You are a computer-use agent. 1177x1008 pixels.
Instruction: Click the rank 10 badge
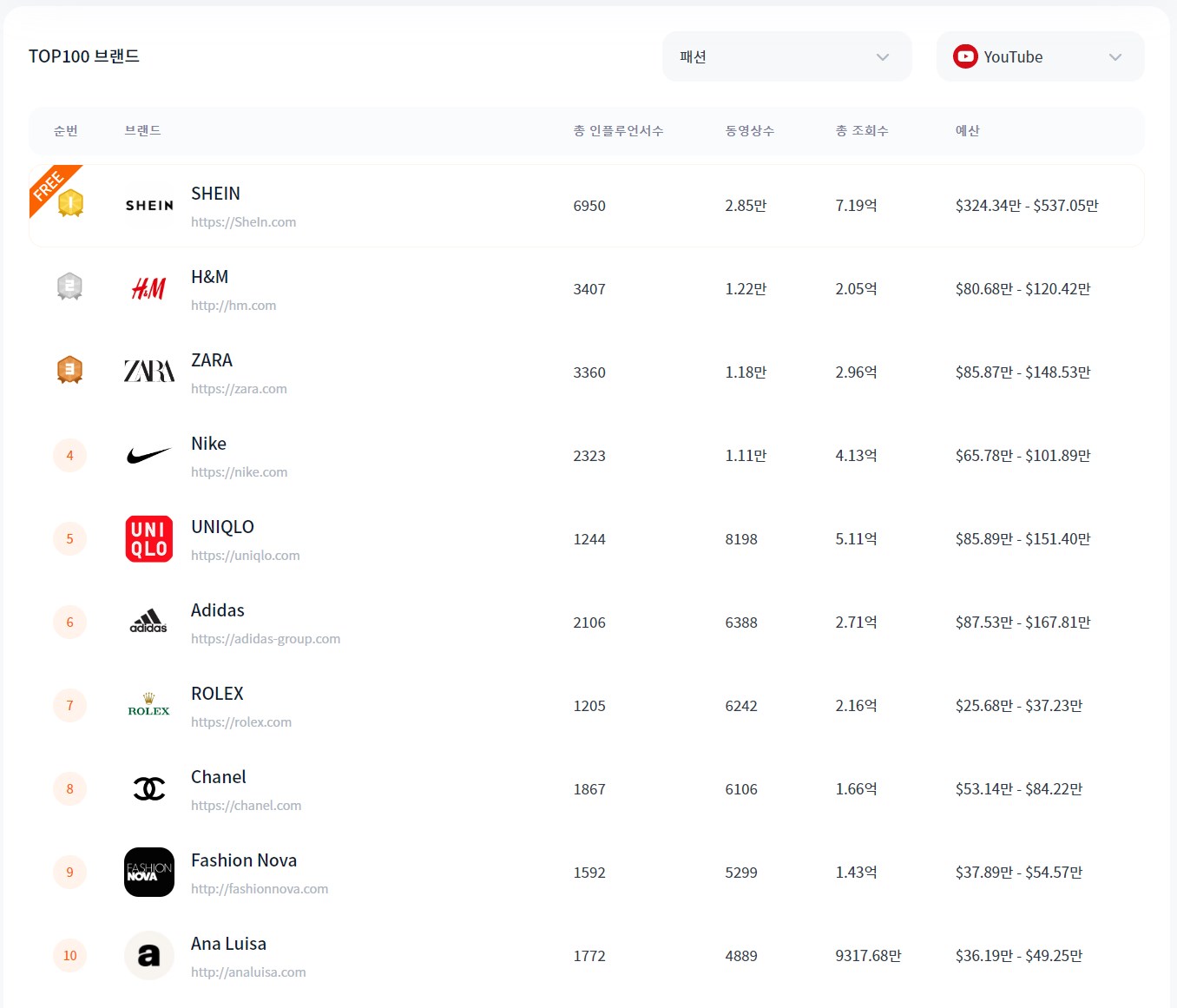(69, 955)
